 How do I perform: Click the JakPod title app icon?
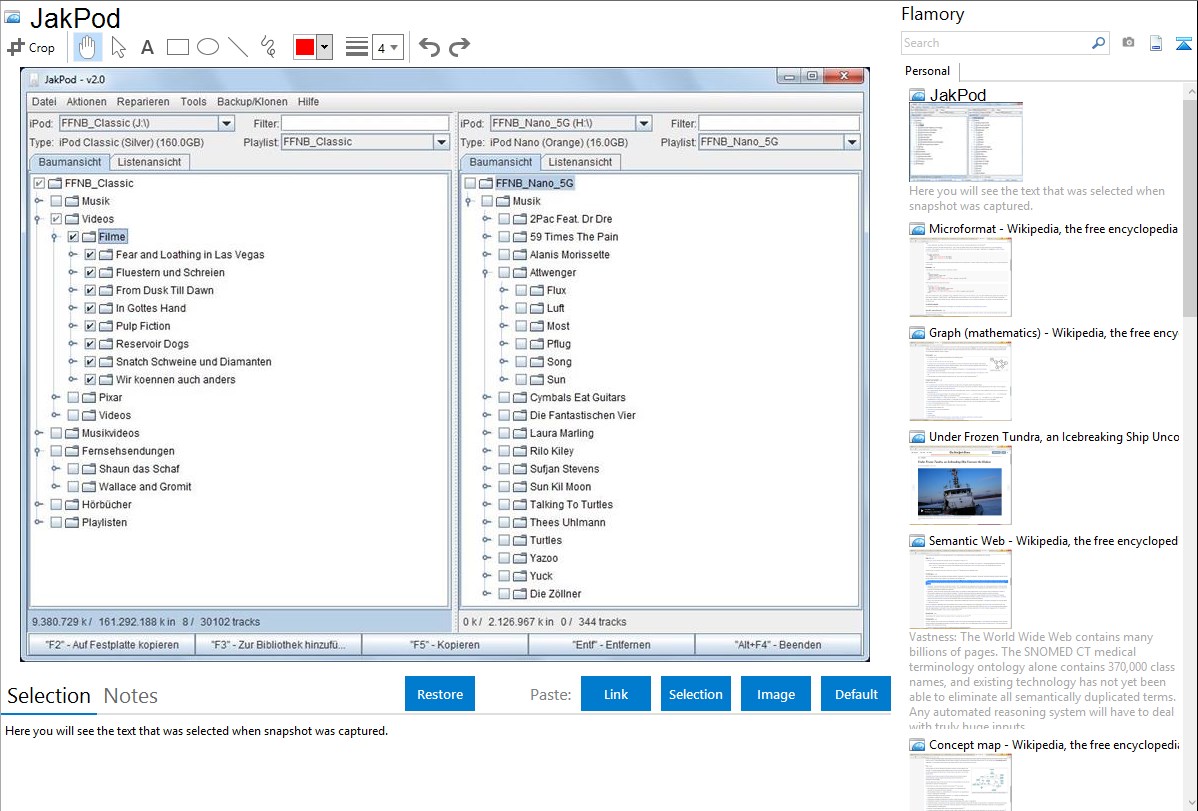click(12, 17)
